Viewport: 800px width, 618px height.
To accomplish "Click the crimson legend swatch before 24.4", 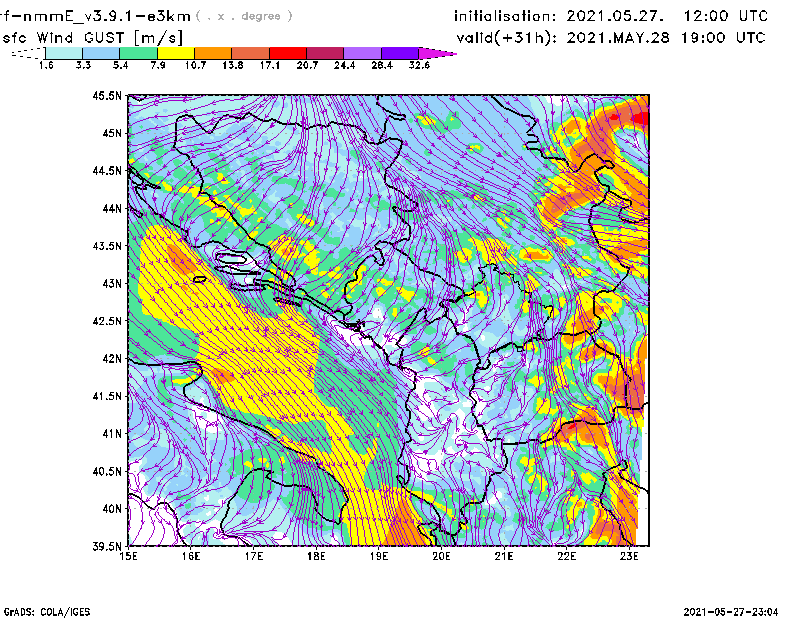I will coord(325,53).
